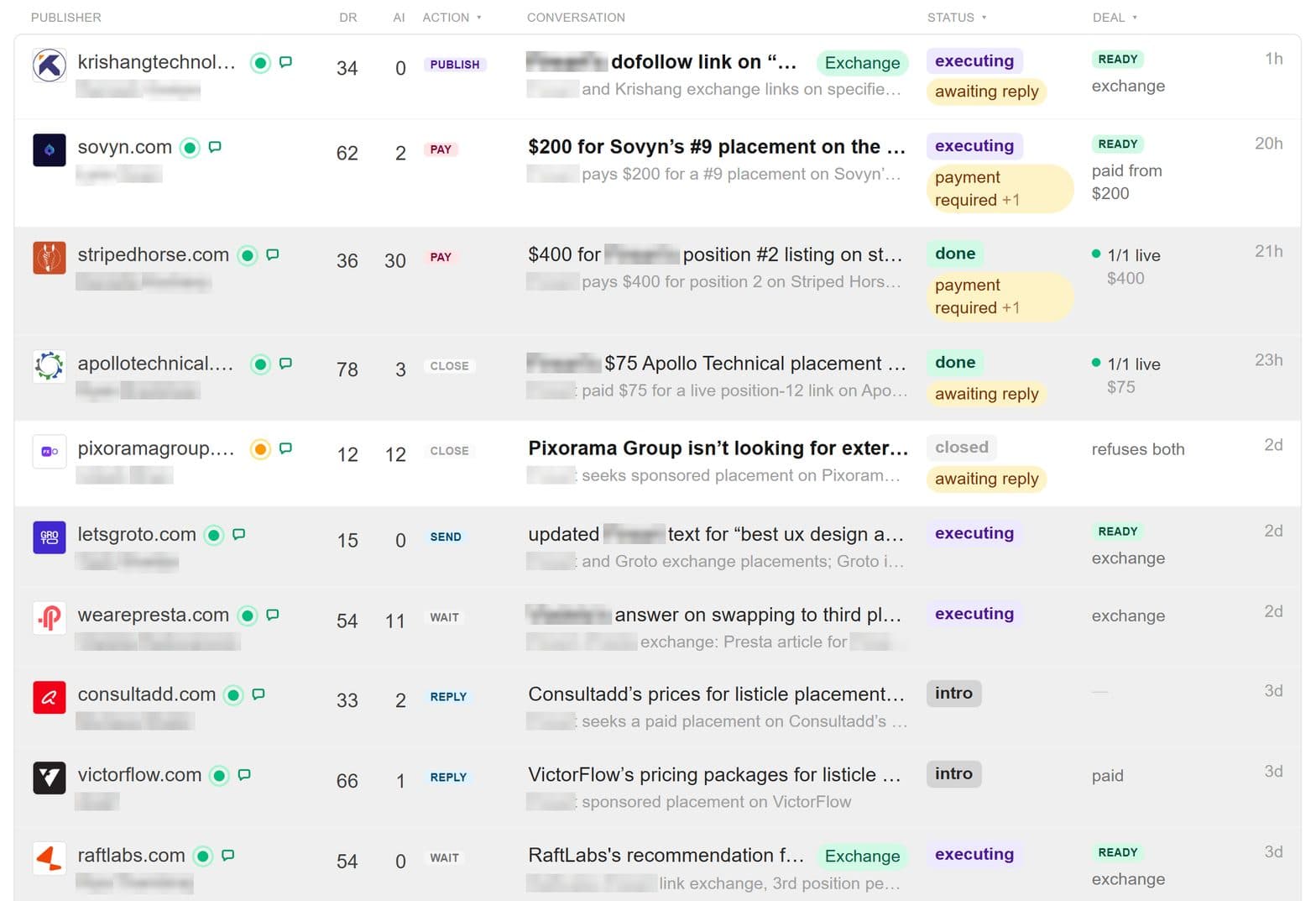Open "Consultadd's prices for listicle" conversation
This screenshot has height=901, width=1316.
716,694
